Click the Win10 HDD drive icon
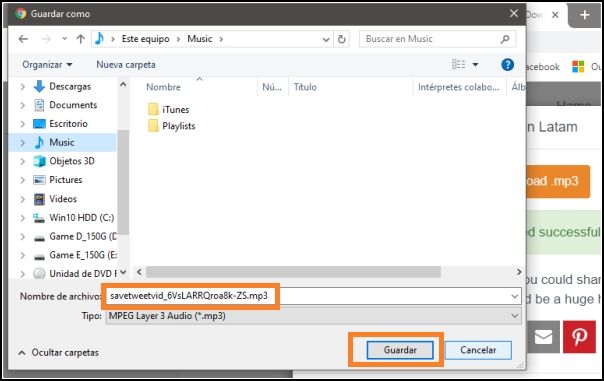Screen dimensions: 604x381 point(39,218)
